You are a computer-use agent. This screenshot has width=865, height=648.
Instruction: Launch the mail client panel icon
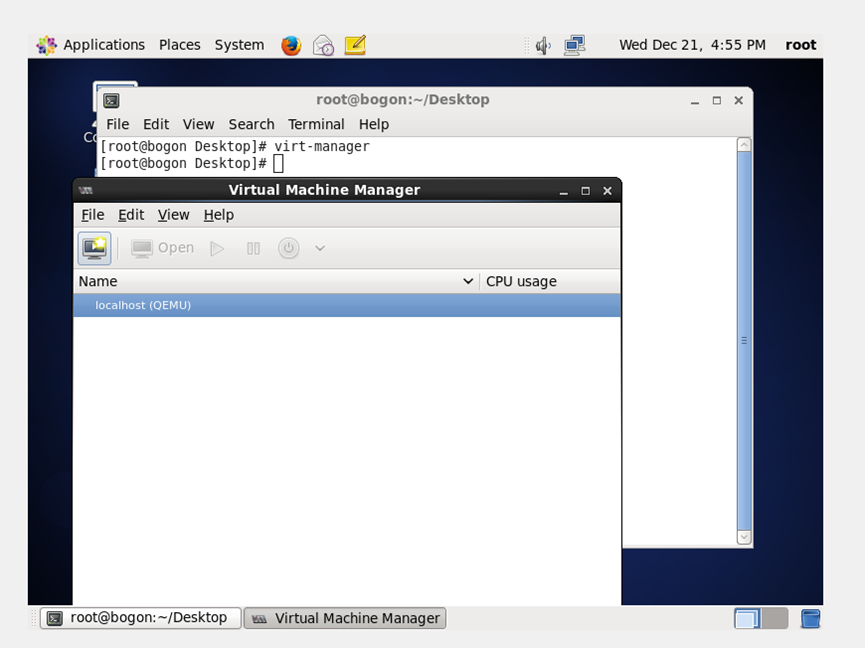click(x=323, y=45)
